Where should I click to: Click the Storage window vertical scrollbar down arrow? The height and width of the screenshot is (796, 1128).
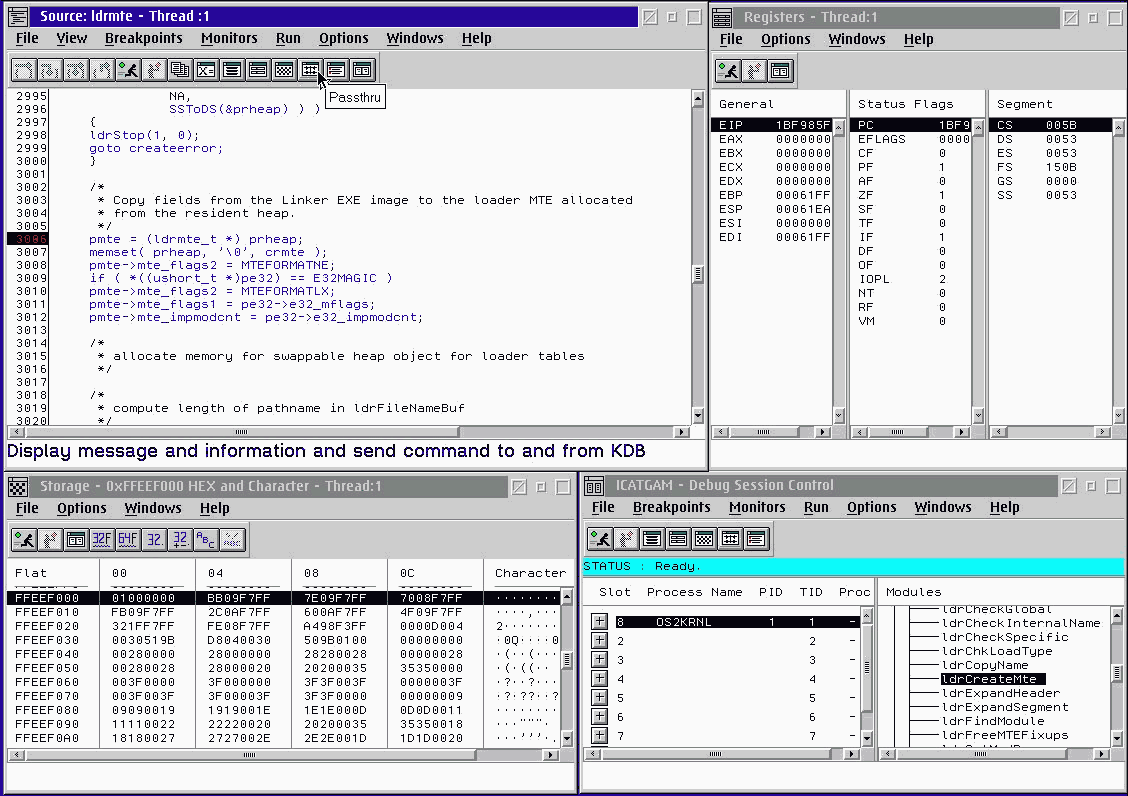pyautogui.click(x=566, y=738)
